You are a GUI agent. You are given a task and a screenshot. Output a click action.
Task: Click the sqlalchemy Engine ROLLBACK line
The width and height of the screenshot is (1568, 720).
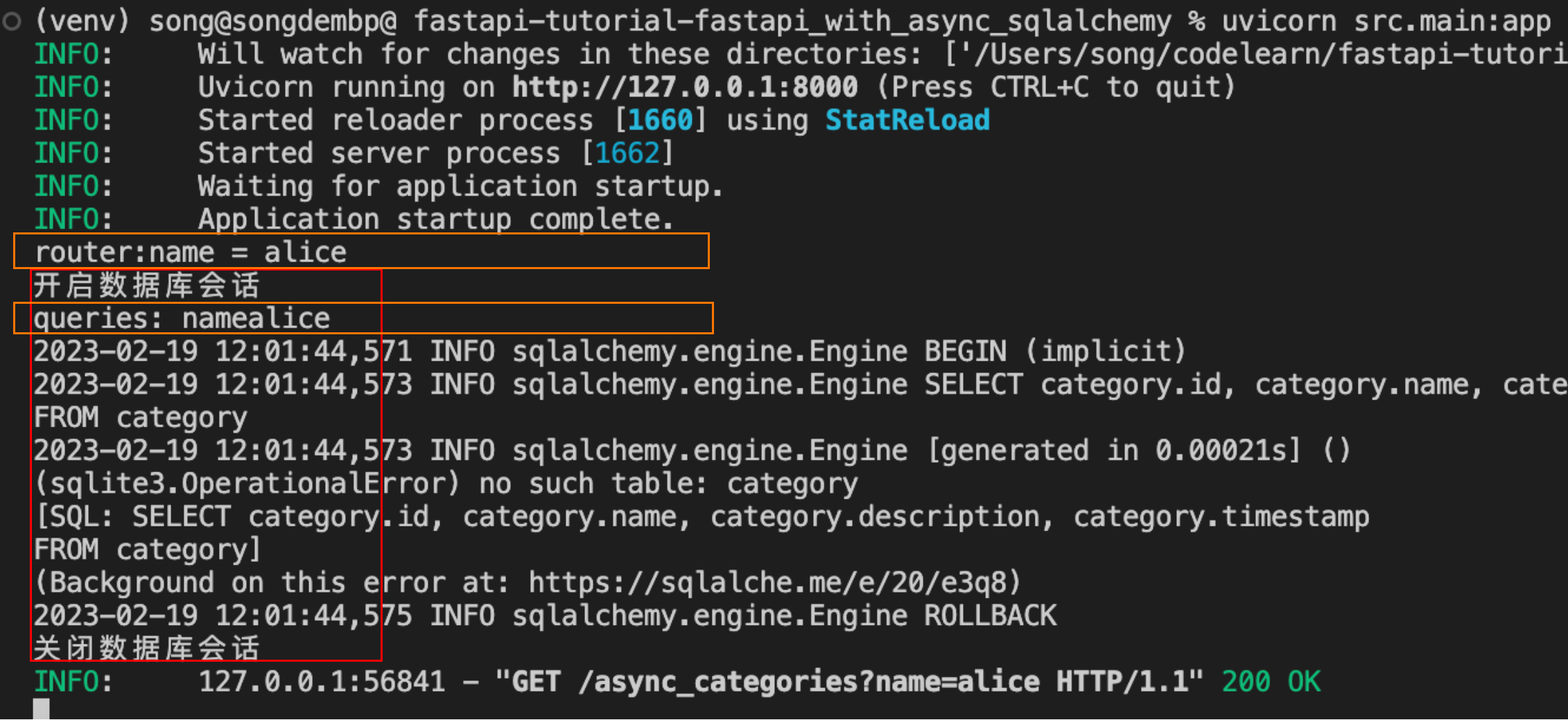pos(545,616)
